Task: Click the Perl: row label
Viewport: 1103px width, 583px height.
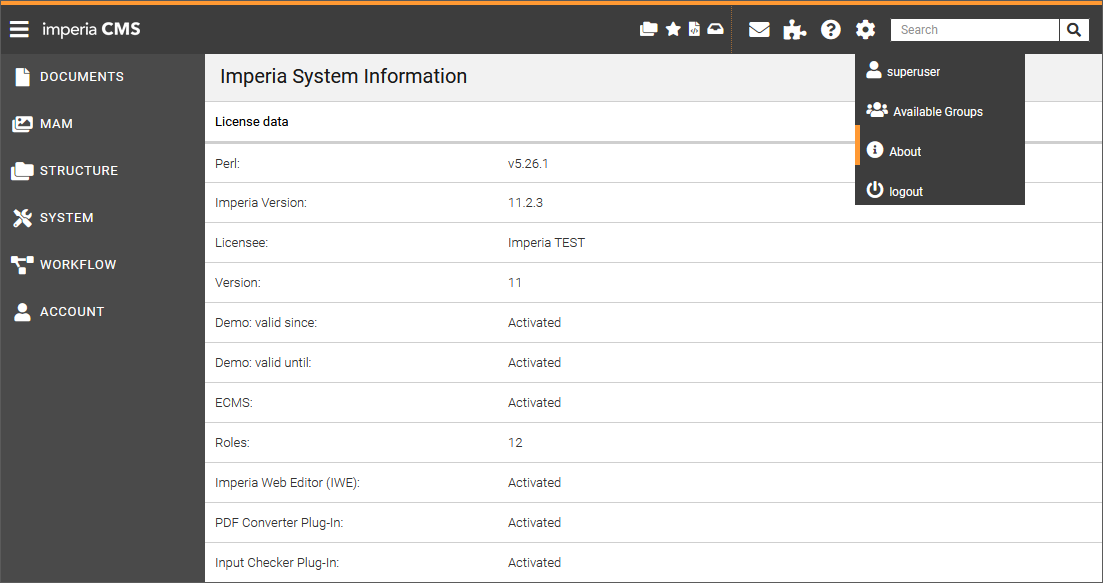Action: point(227,163)
